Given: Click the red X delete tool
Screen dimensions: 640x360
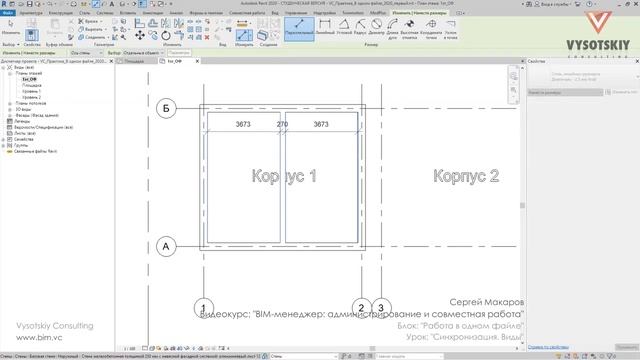Looking at the screenshot, I should (x=207, y=37).
